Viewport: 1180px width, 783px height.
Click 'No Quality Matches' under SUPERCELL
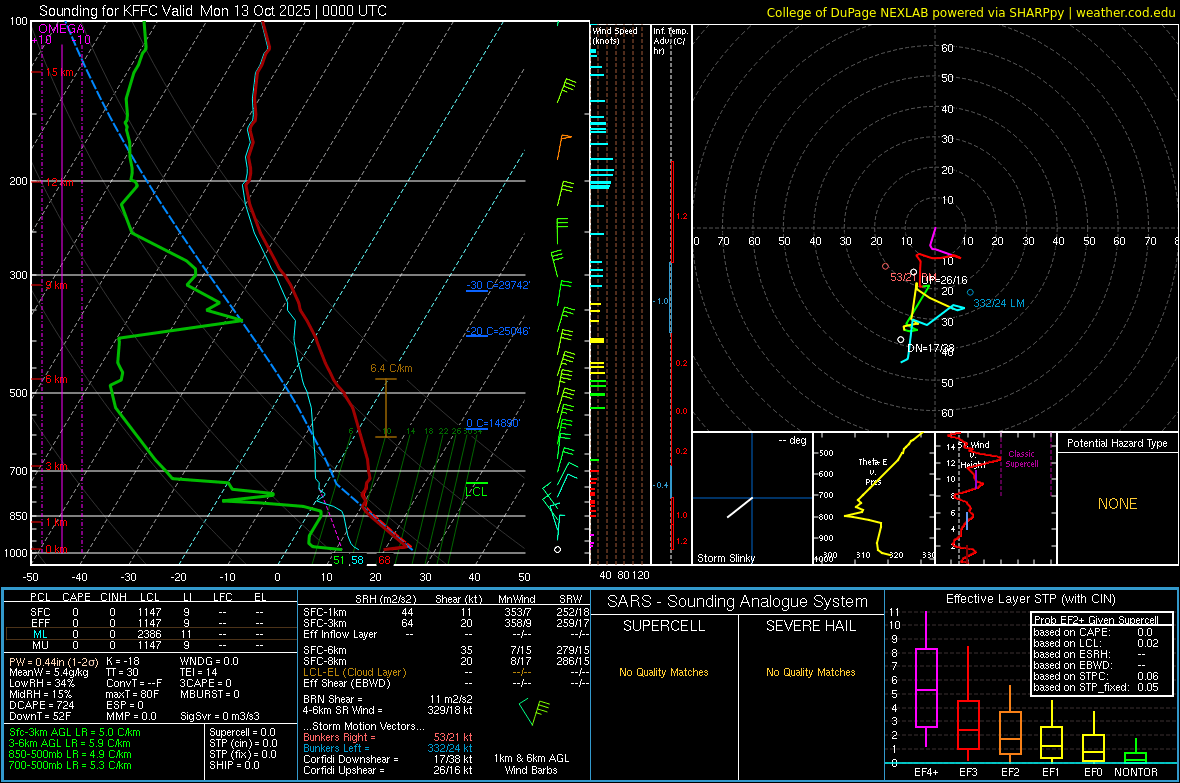(x=664, y=672)
